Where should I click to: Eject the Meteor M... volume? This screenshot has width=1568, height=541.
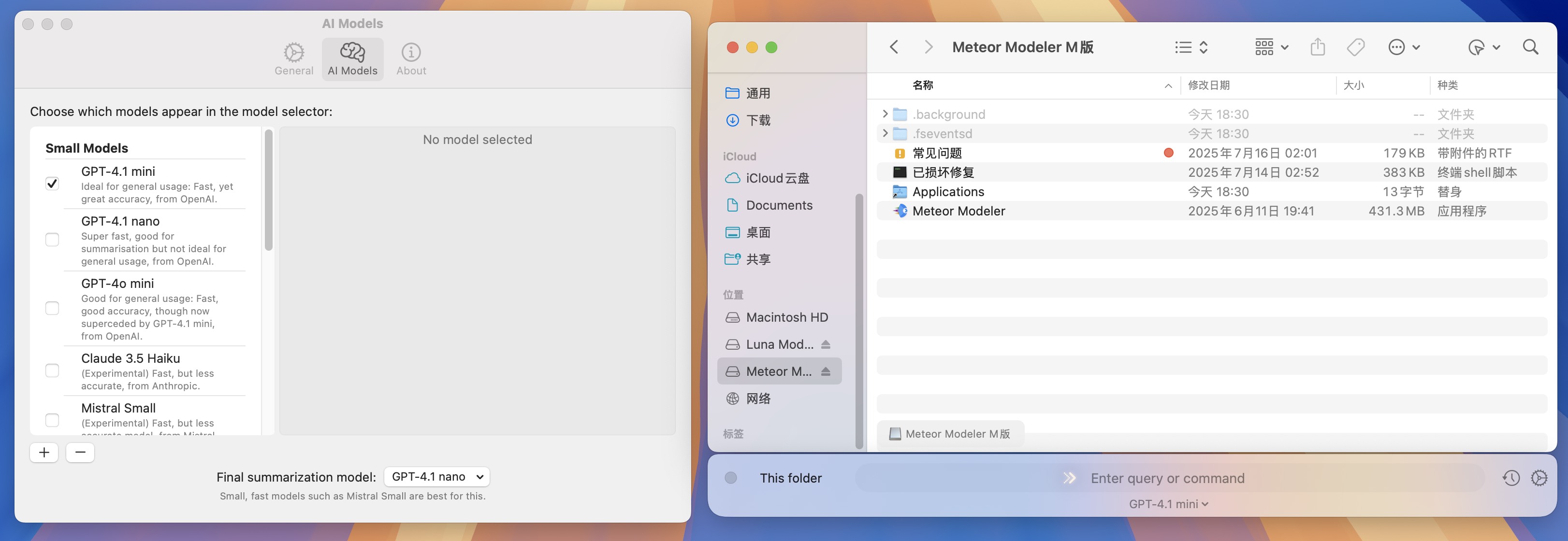coord(826,371)
